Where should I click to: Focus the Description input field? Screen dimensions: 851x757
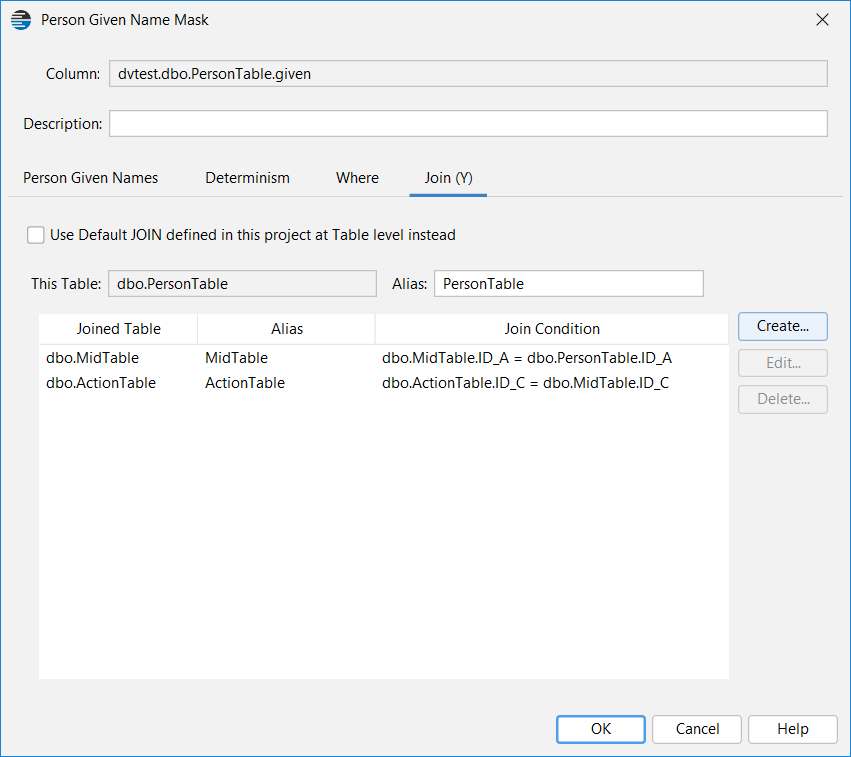[468, 124]
